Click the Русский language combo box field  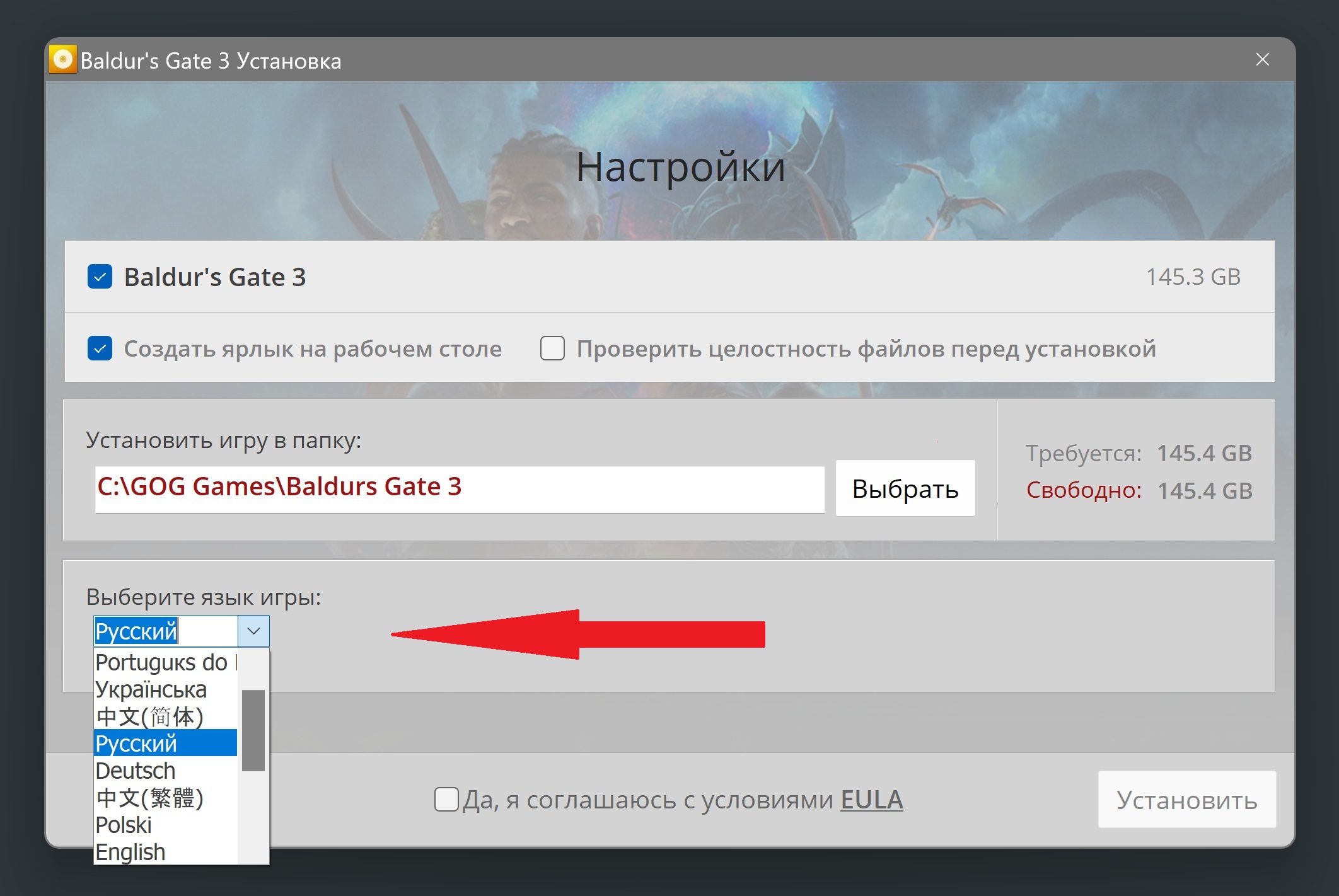[x=165, y=631]
